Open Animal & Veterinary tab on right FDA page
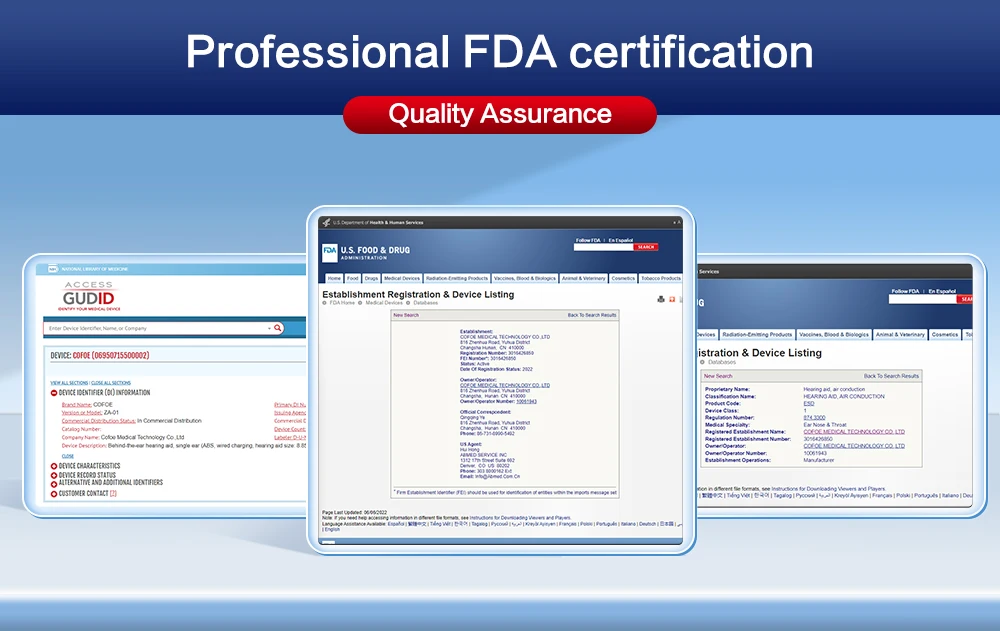1000x631 pixels. pos(900,334)
